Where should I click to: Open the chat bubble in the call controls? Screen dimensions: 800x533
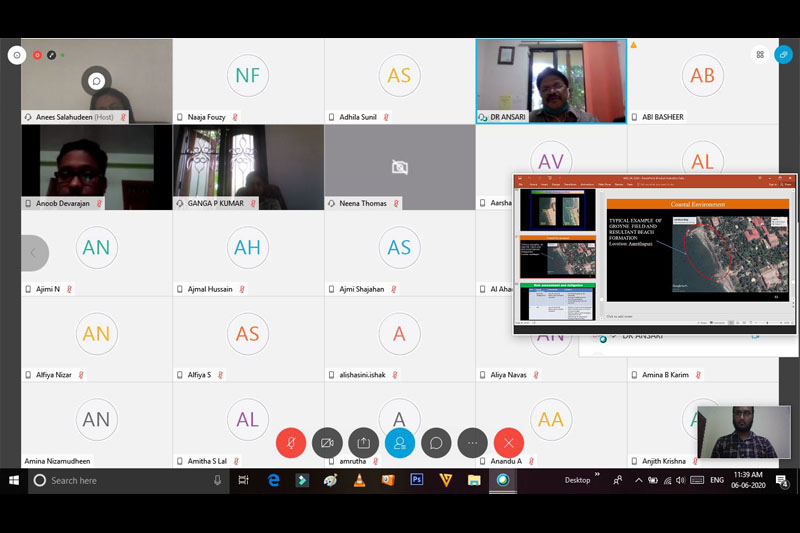pos(436,442)
